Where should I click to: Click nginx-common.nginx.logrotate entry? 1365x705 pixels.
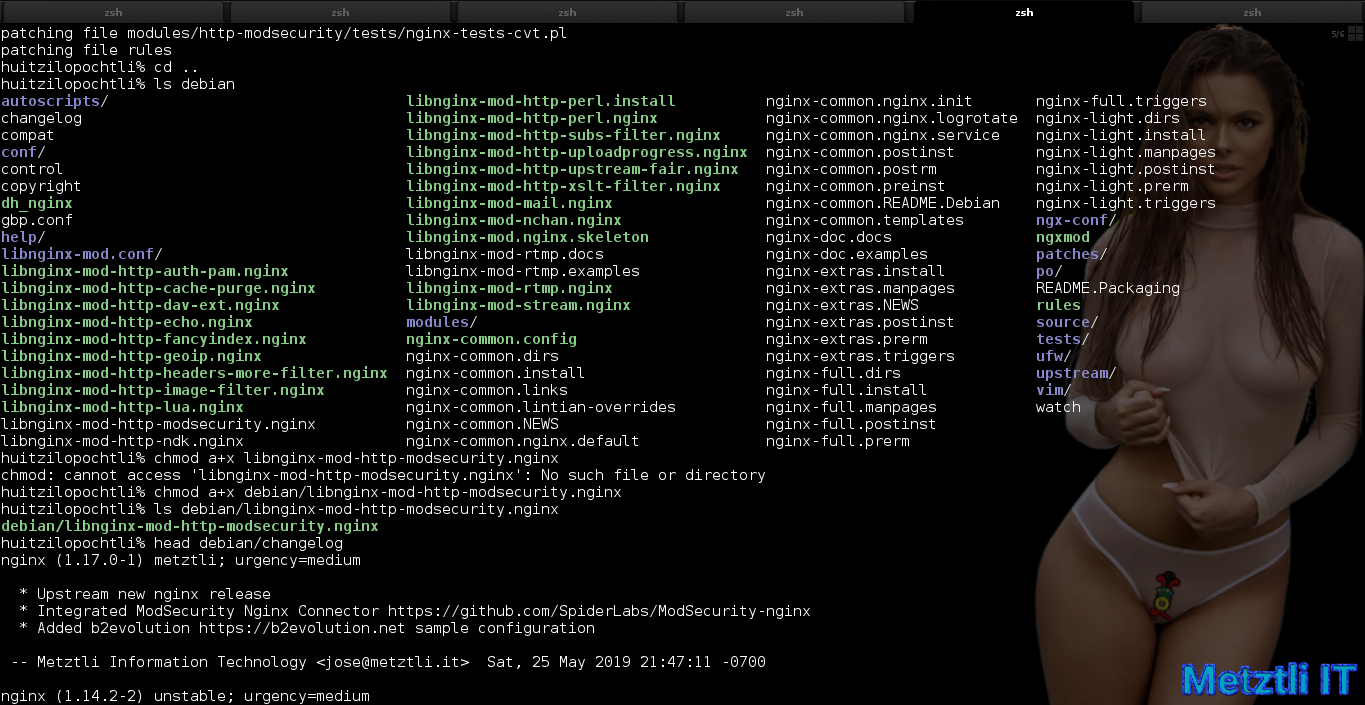[x=892, y=118]
